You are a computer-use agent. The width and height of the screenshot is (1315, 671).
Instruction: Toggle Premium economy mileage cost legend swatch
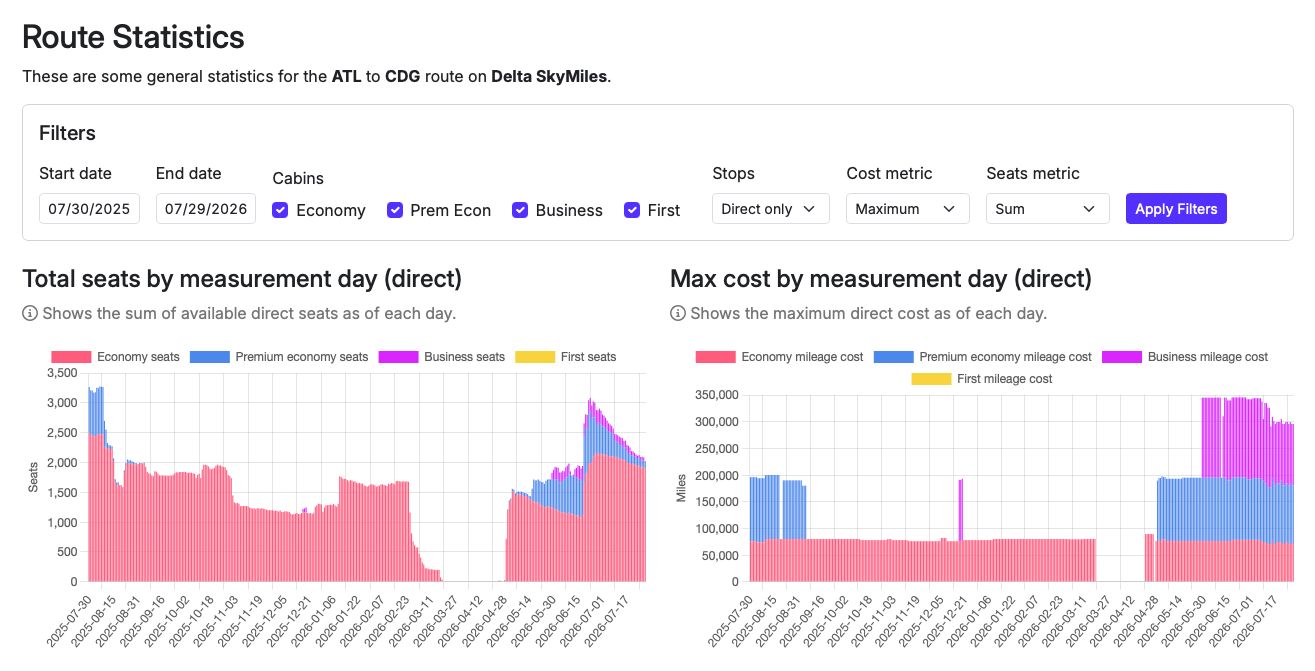(894, 357)
